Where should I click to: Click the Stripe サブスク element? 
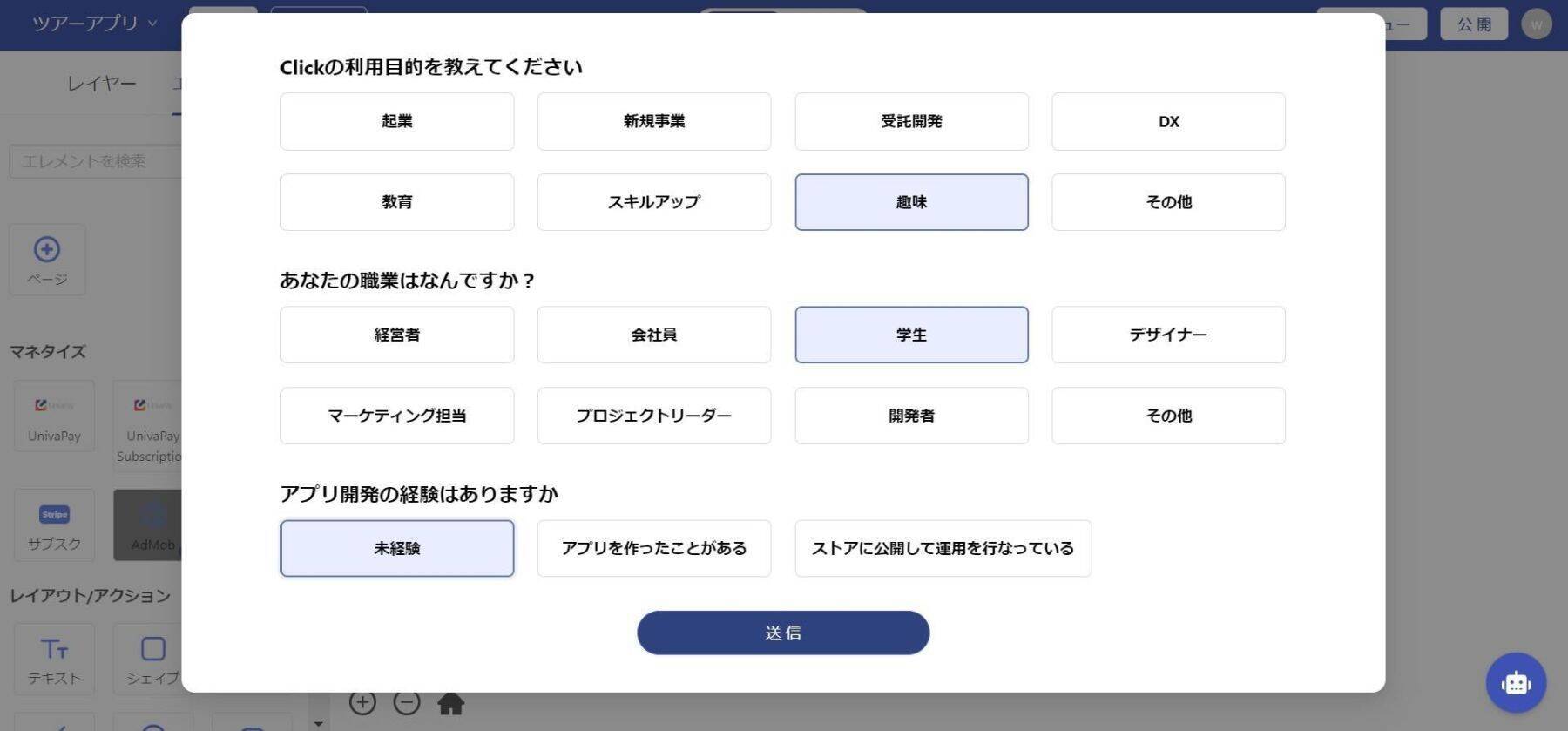pyautogui.click(x=54, y=525)
